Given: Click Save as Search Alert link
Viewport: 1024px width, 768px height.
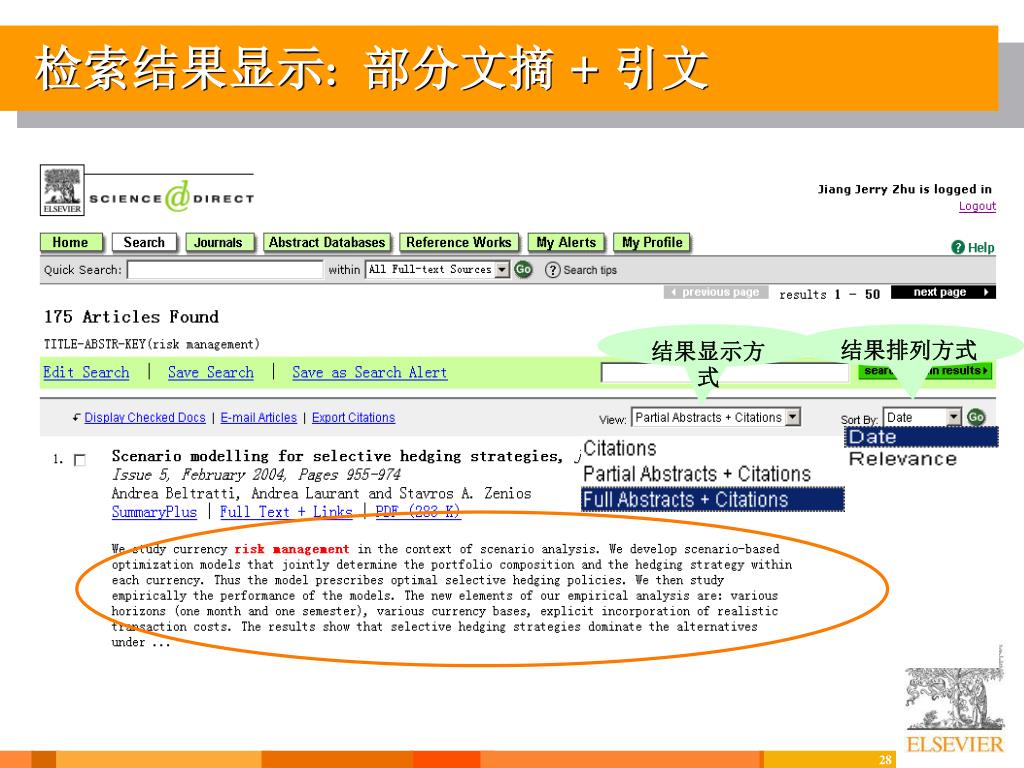Looking at the screenshot, I should [370, 372].
